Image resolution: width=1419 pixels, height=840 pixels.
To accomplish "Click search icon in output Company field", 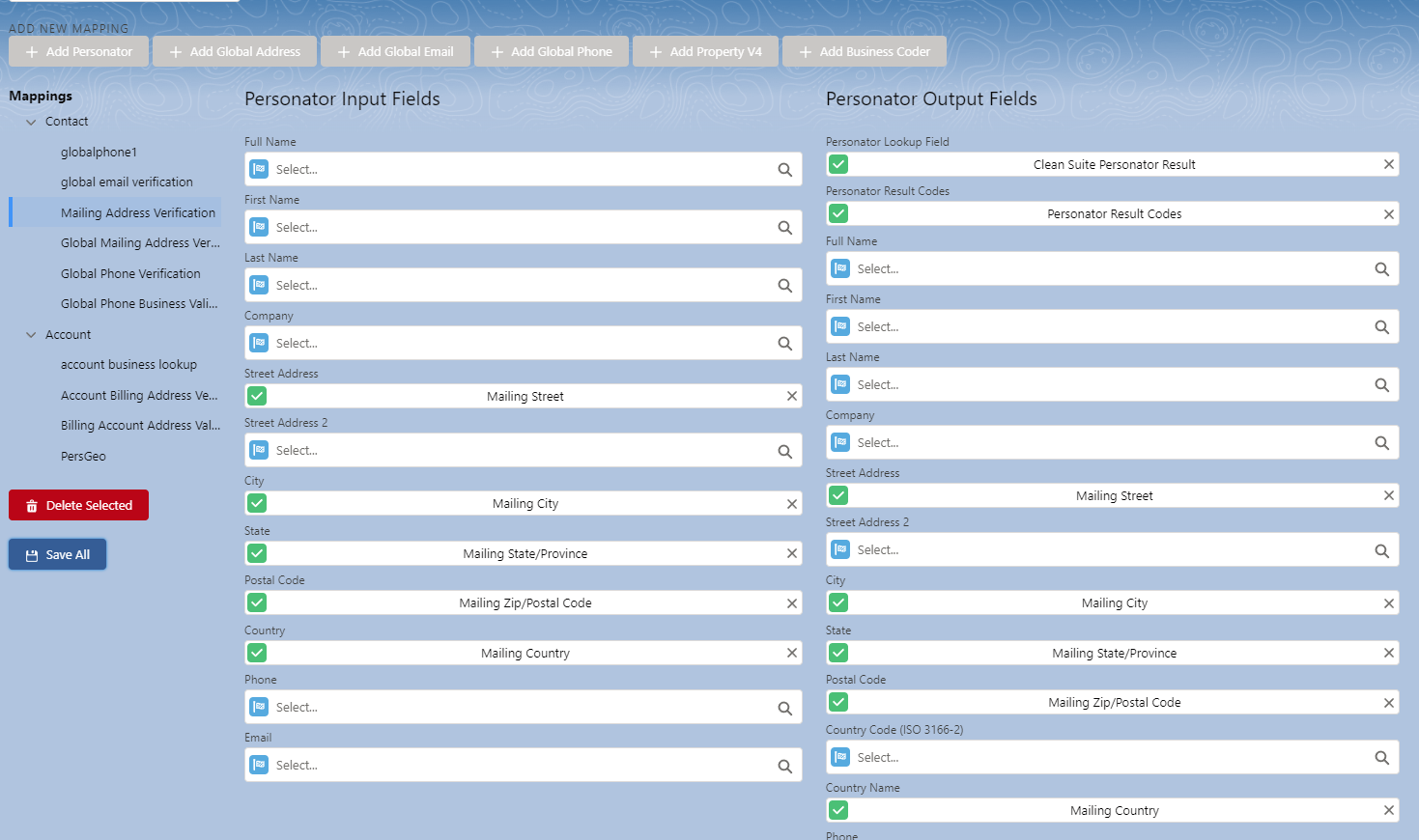I will coord(1381,443).
